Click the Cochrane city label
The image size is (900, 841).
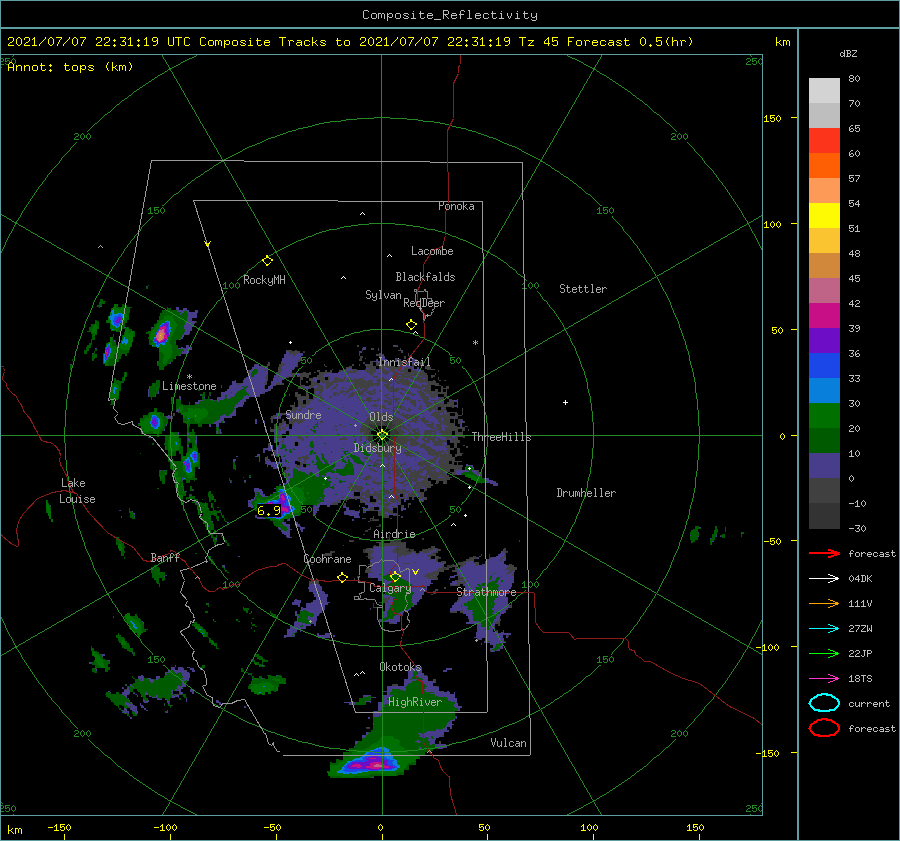327,559
